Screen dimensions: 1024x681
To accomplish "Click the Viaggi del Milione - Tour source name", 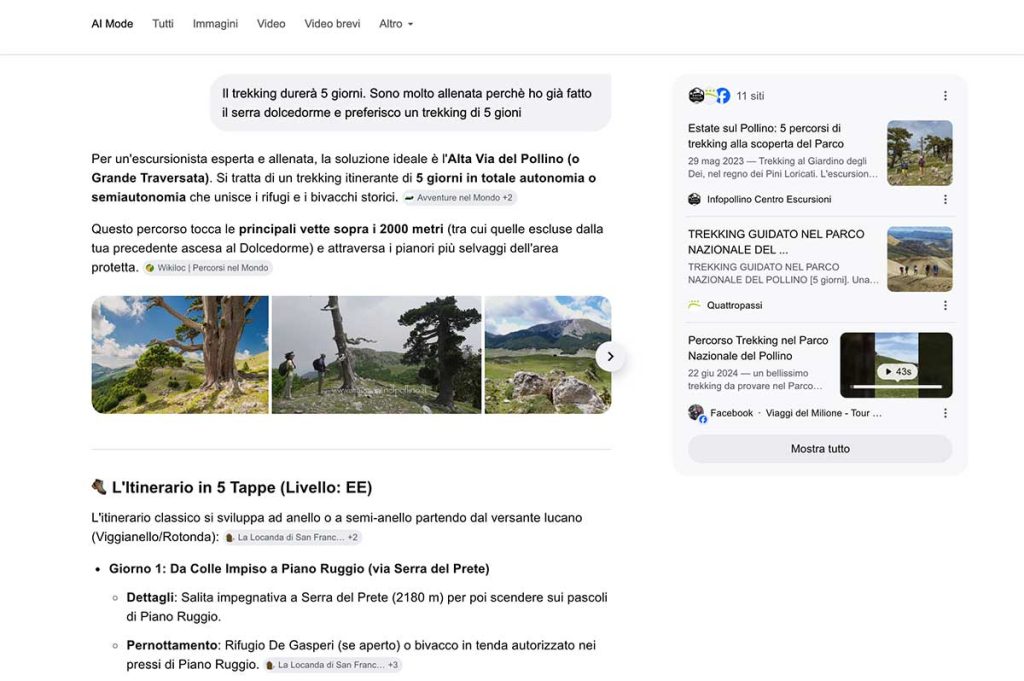I will click(x=824, y=413).
